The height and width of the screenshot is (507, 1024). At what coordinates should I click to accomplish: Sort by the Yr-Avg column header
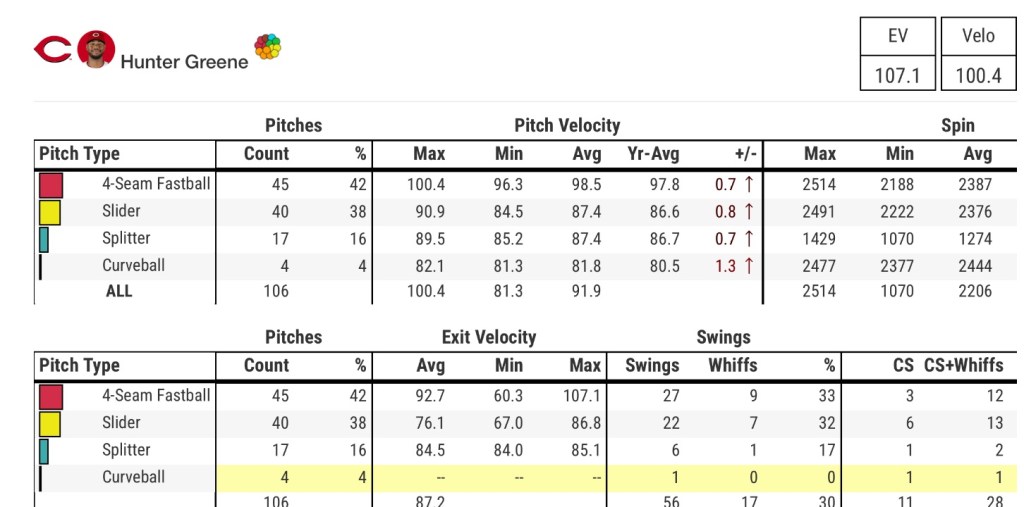(x=653, y=154)
